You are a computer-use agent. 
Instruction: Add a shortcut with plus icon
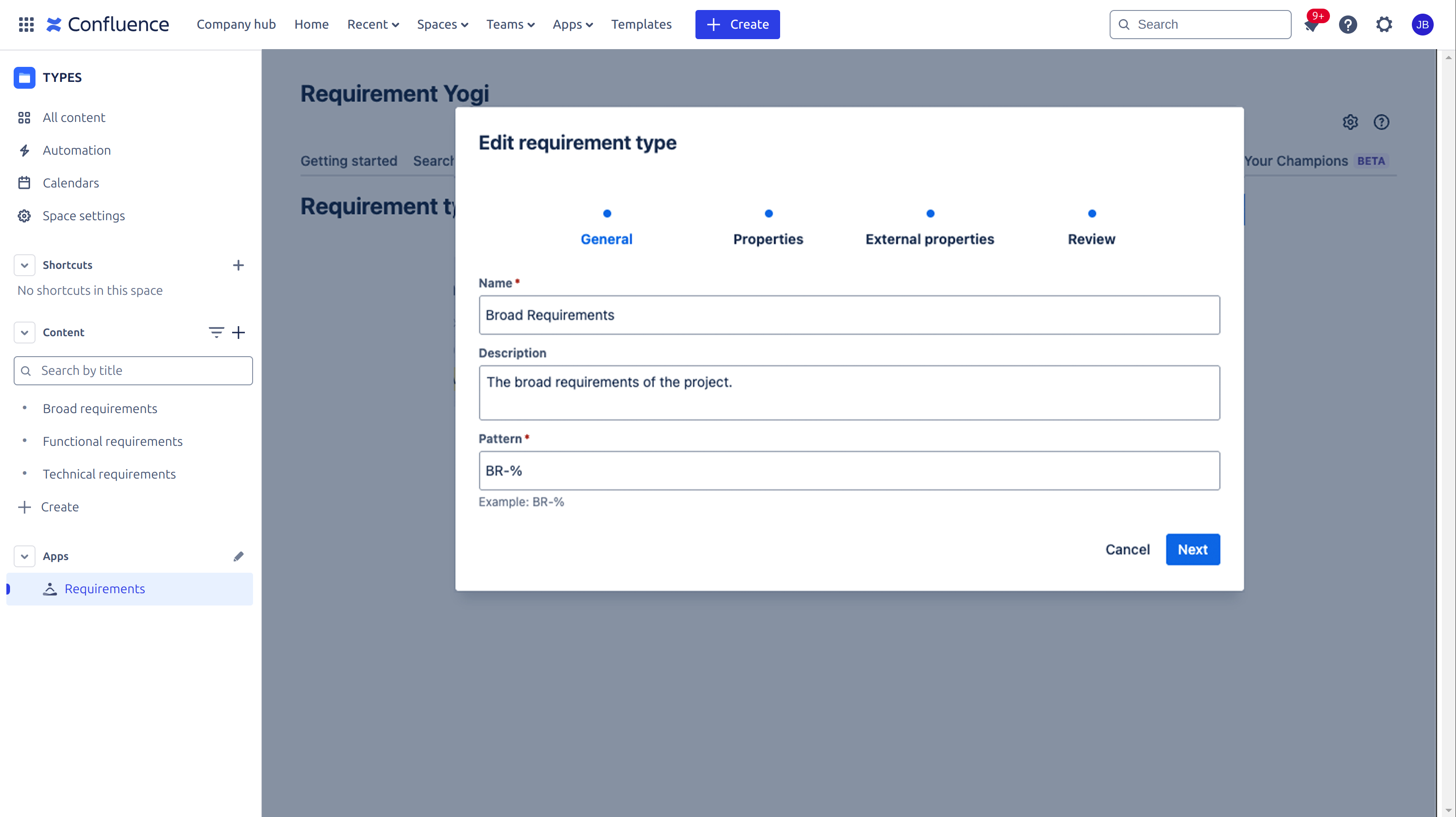click(238, 265)
